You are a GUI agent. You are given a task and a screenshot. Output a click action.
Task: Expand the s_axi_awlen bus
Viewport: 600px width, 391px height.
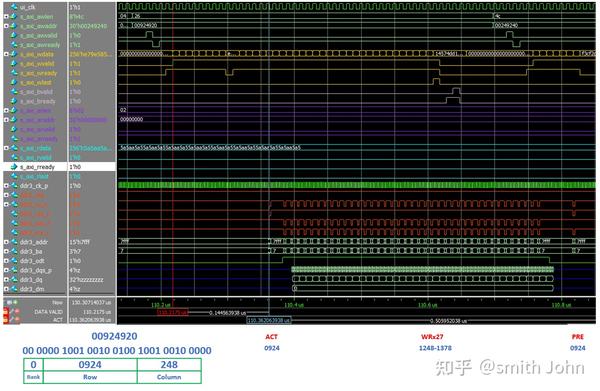pos(6,16)
